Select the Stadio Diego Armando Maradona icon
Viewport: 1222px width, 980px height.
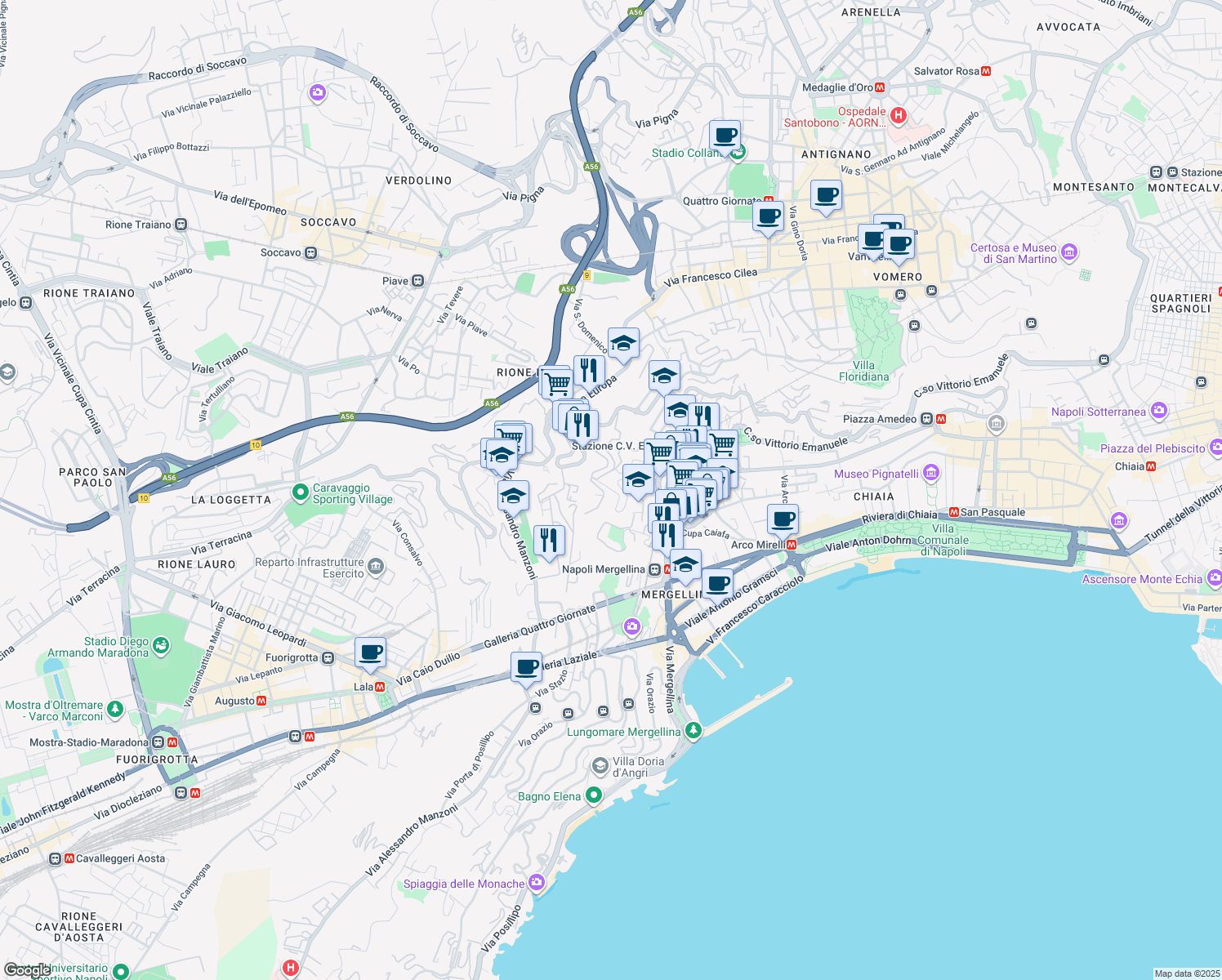(x=161, y=646)
